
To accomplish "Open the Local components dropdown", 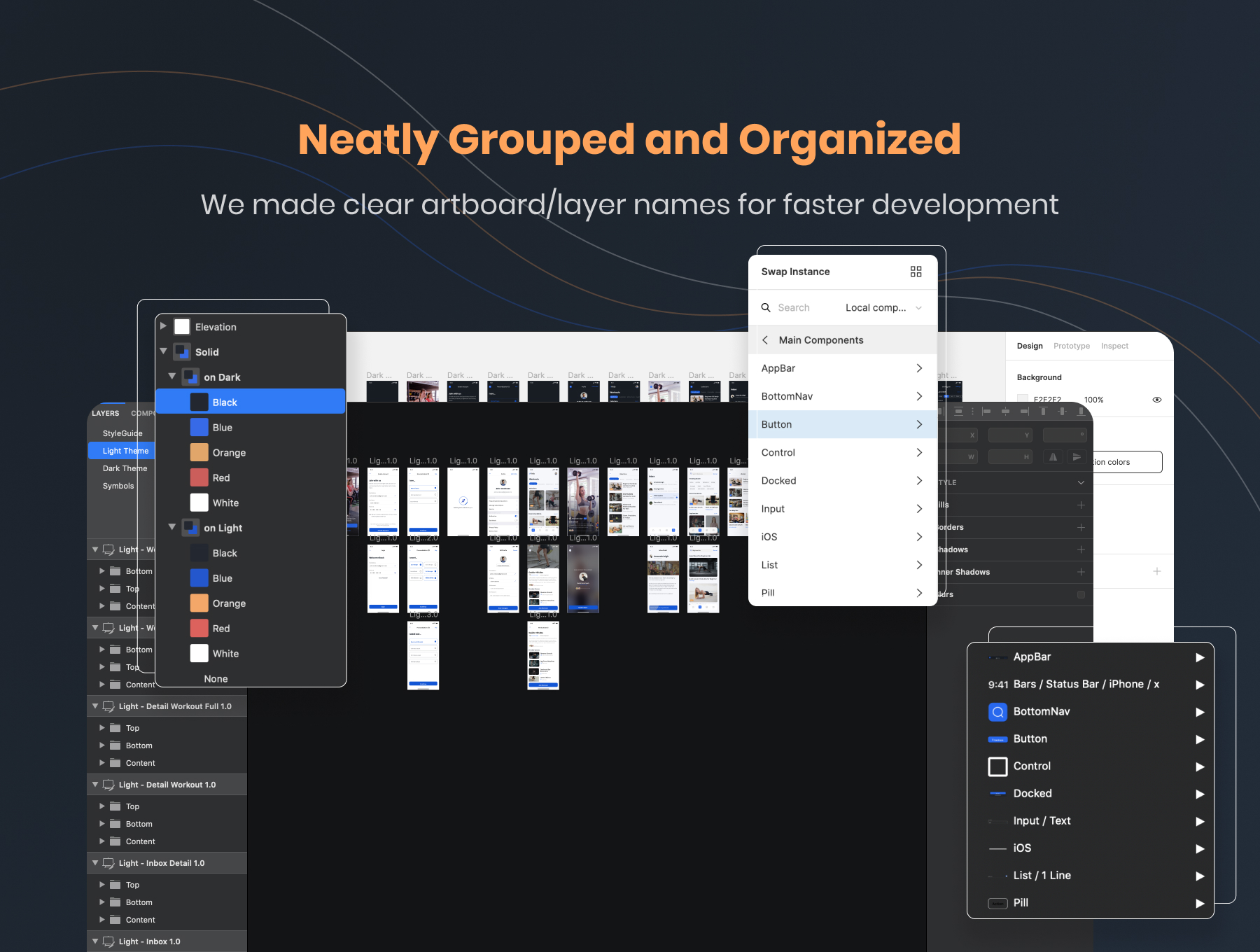I will 883,308.
